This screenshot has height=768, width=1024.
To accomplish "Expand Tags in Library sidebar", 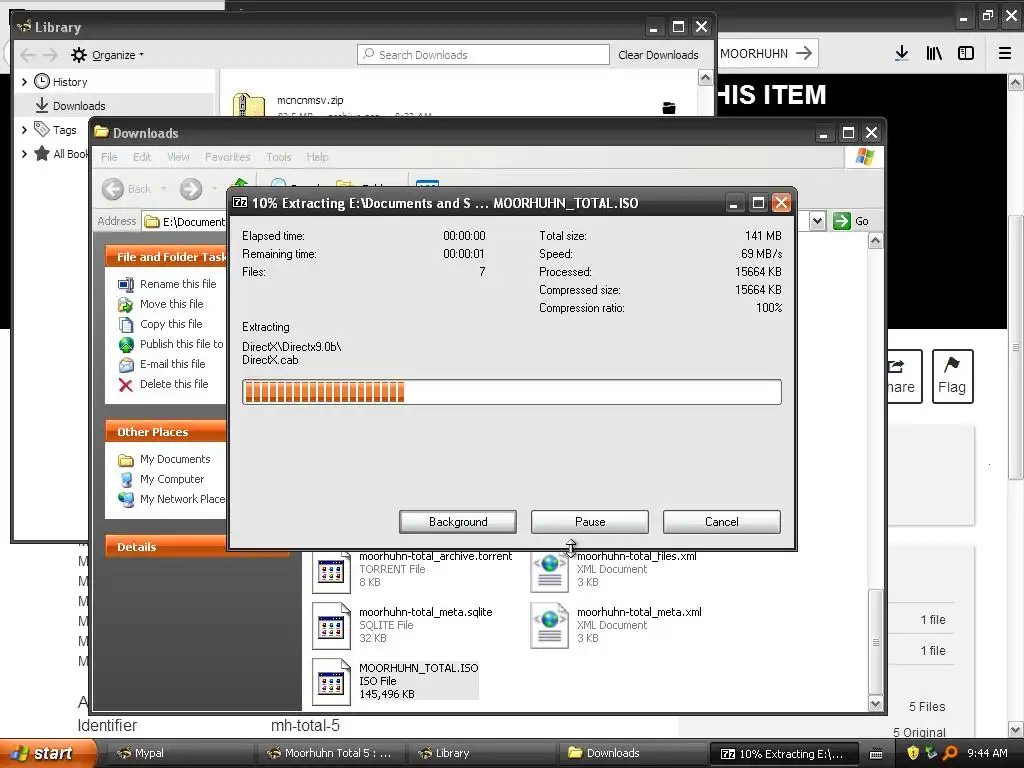I will point(24,130).
